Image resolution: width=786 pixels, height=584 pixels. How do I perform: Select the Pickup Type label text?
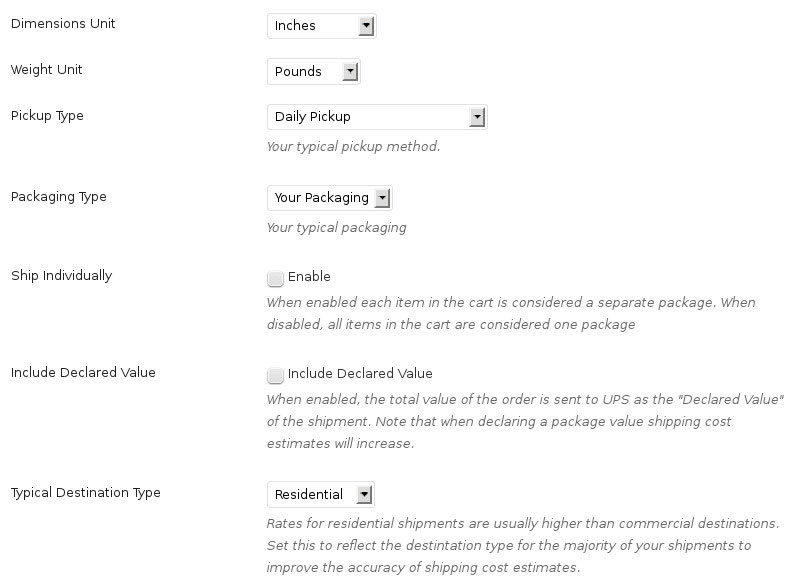[x=47, y=116]
